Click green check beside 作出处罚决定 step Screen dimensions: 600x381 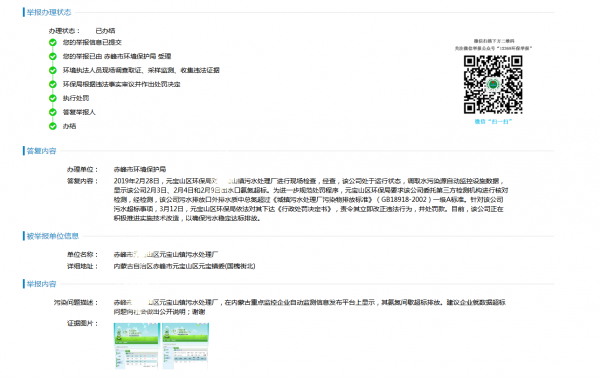click(x=53, y=84)
